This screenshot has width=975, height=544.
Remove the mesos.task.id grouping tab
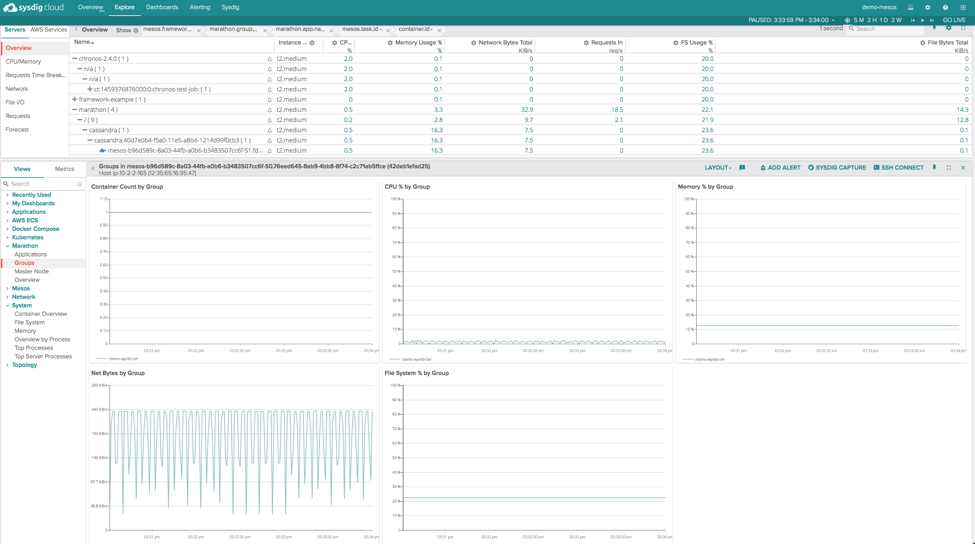[x=388, y=30]
